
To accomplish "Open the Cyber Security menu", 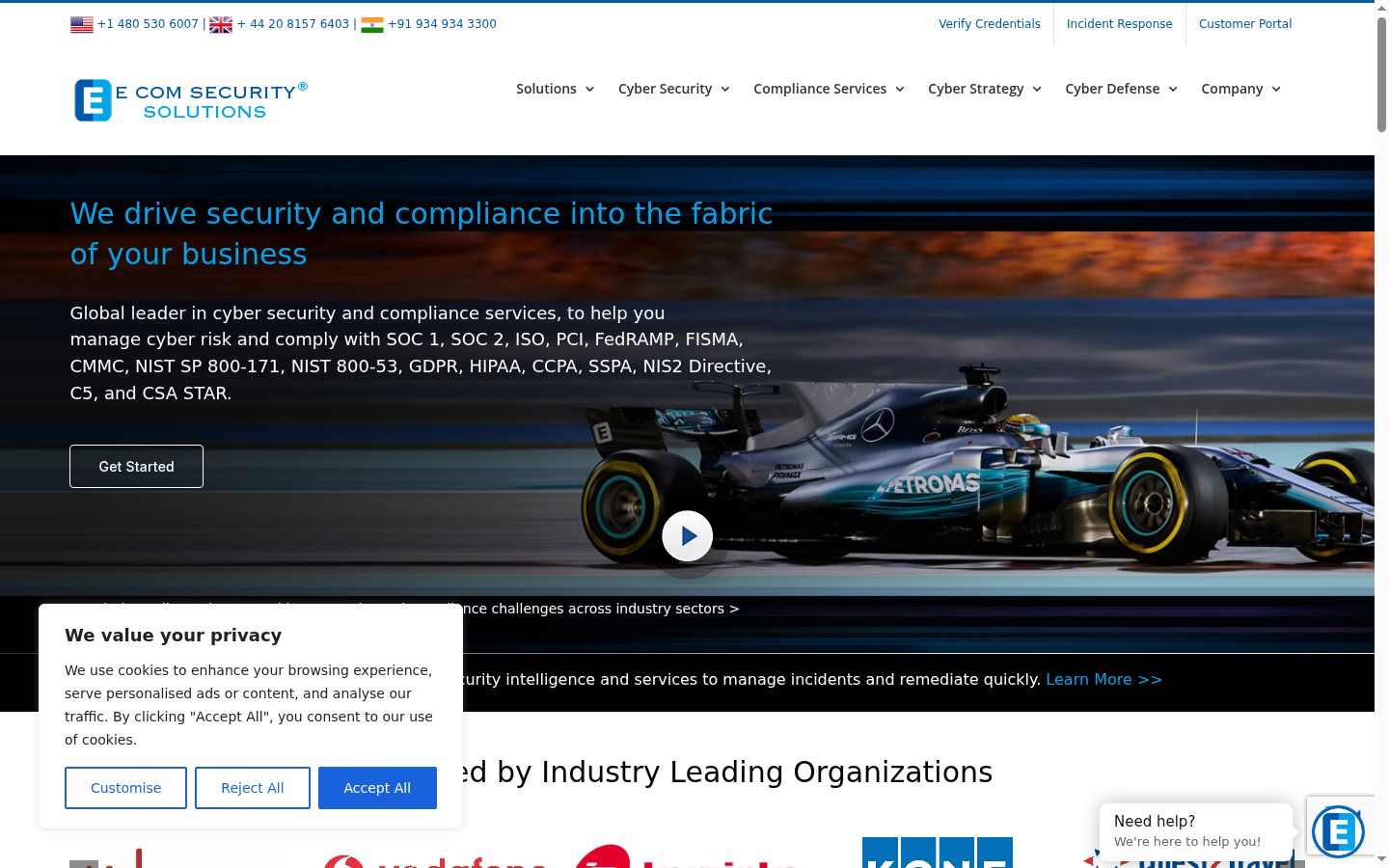I will pos(665,89).
